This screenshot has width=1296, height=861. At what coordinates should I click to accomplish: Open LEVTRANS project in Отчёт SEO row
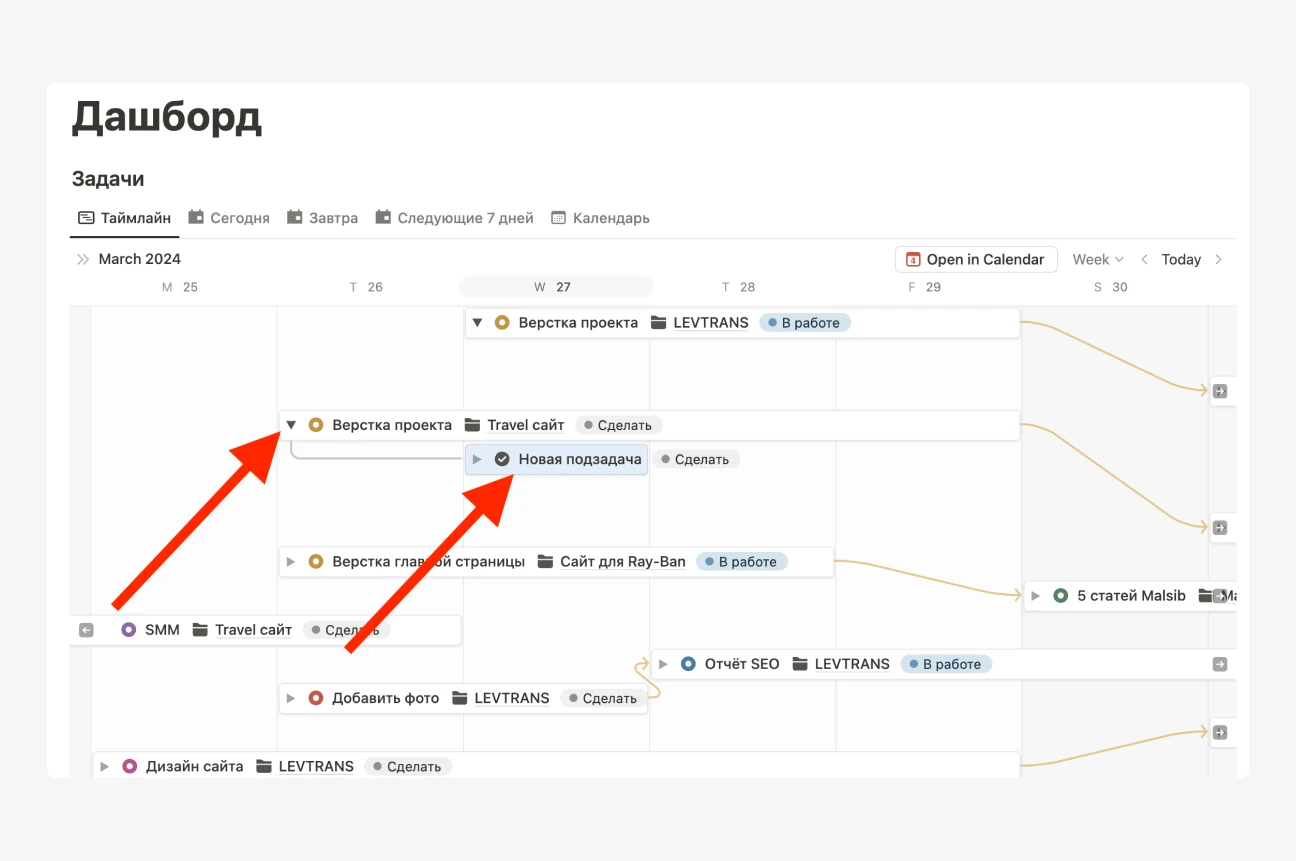[852, 664]
